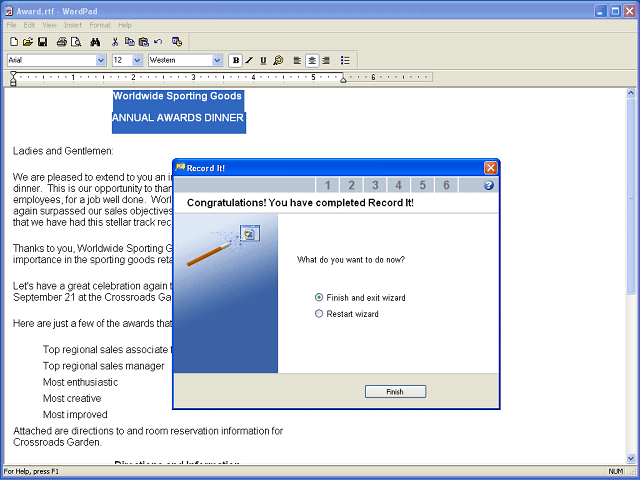Click the scroll down arrow

(x=631, y=459)
